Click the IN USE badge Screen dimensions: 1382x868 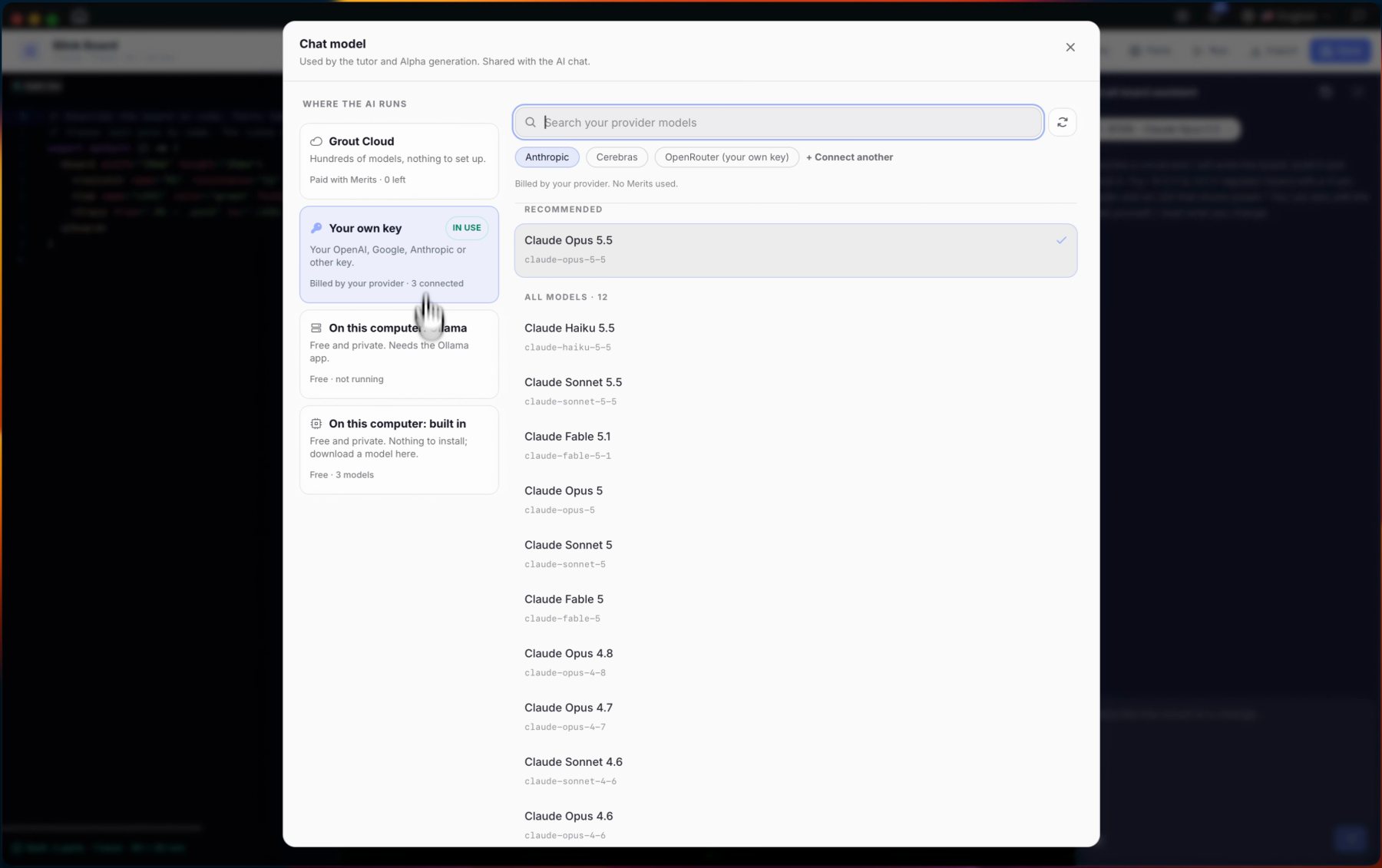(x=467, y=228)
